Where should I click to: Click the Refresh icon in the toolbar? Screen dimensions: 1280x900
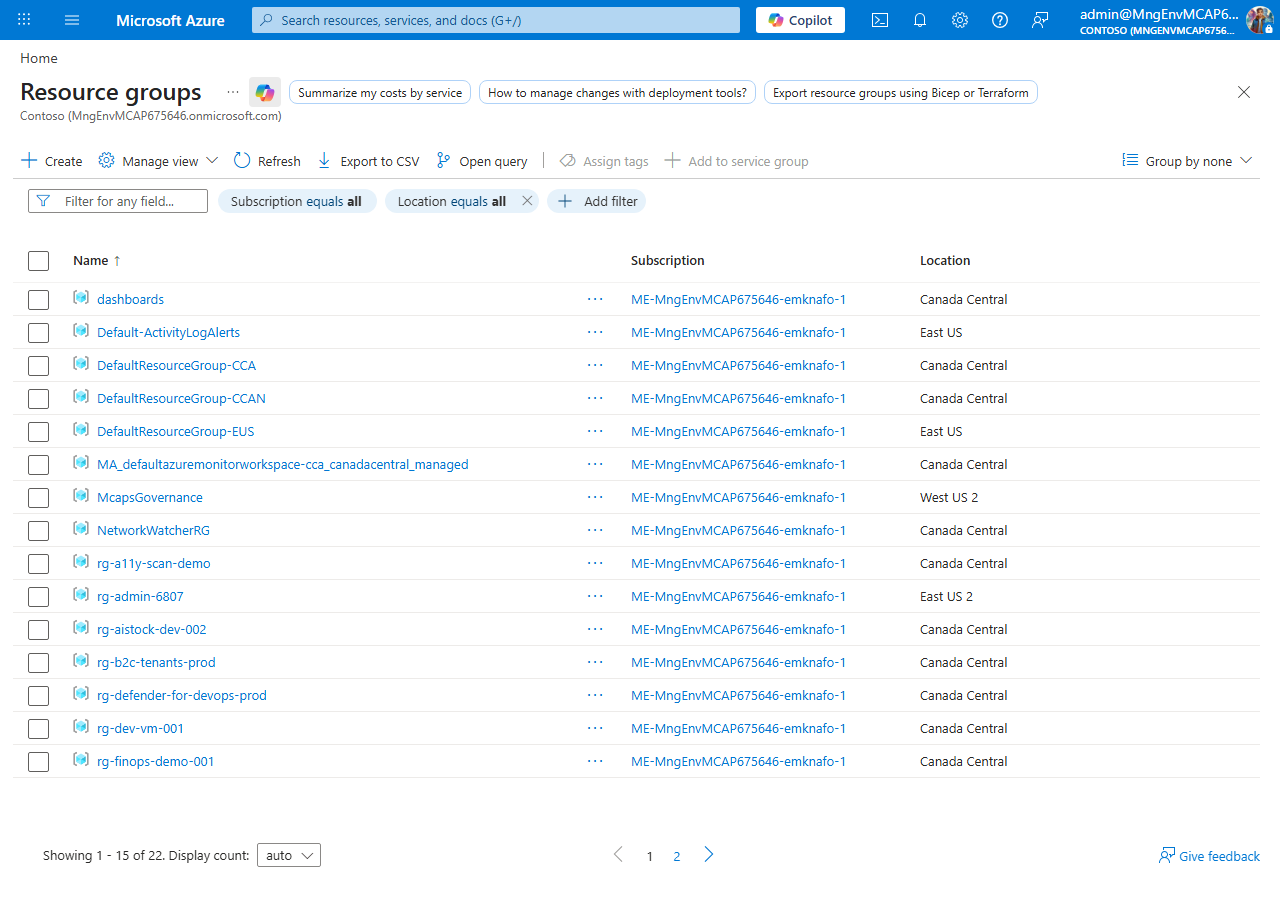tap(240, 160)
